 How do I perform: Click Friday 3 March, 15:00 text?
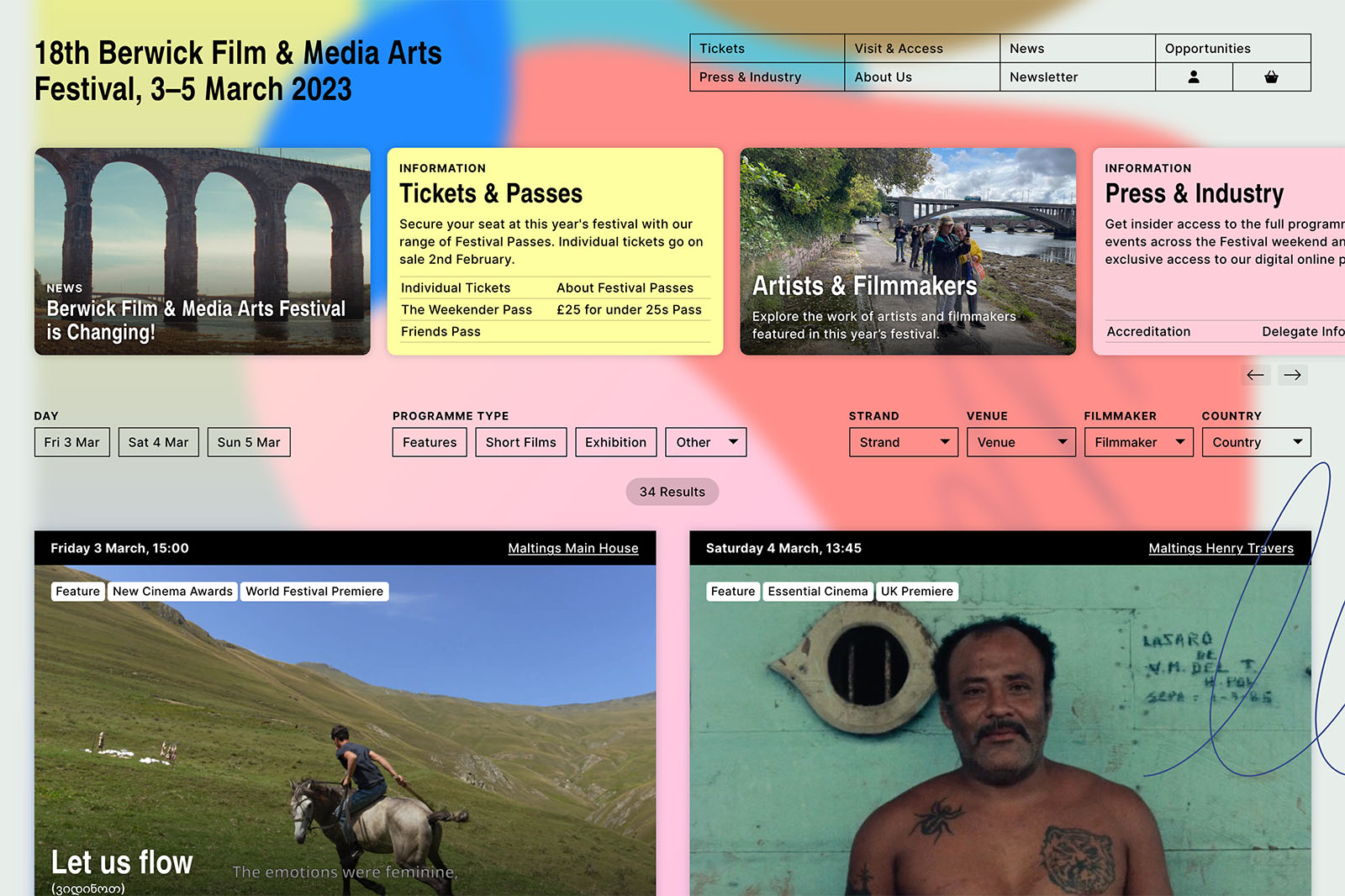(119, 548)
